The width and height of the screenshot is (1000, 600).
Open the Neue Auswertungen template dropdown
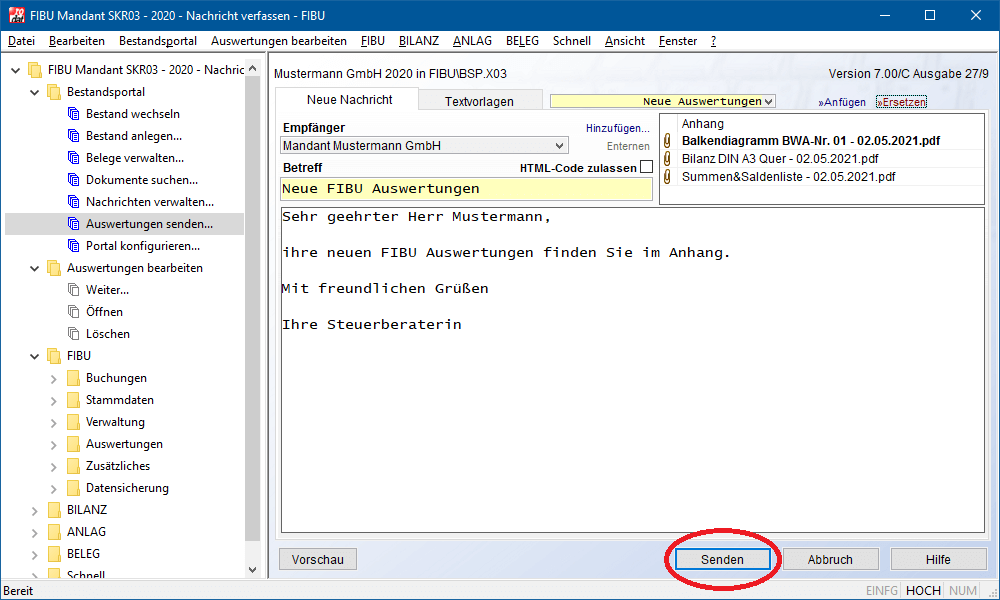click(768, 101)
